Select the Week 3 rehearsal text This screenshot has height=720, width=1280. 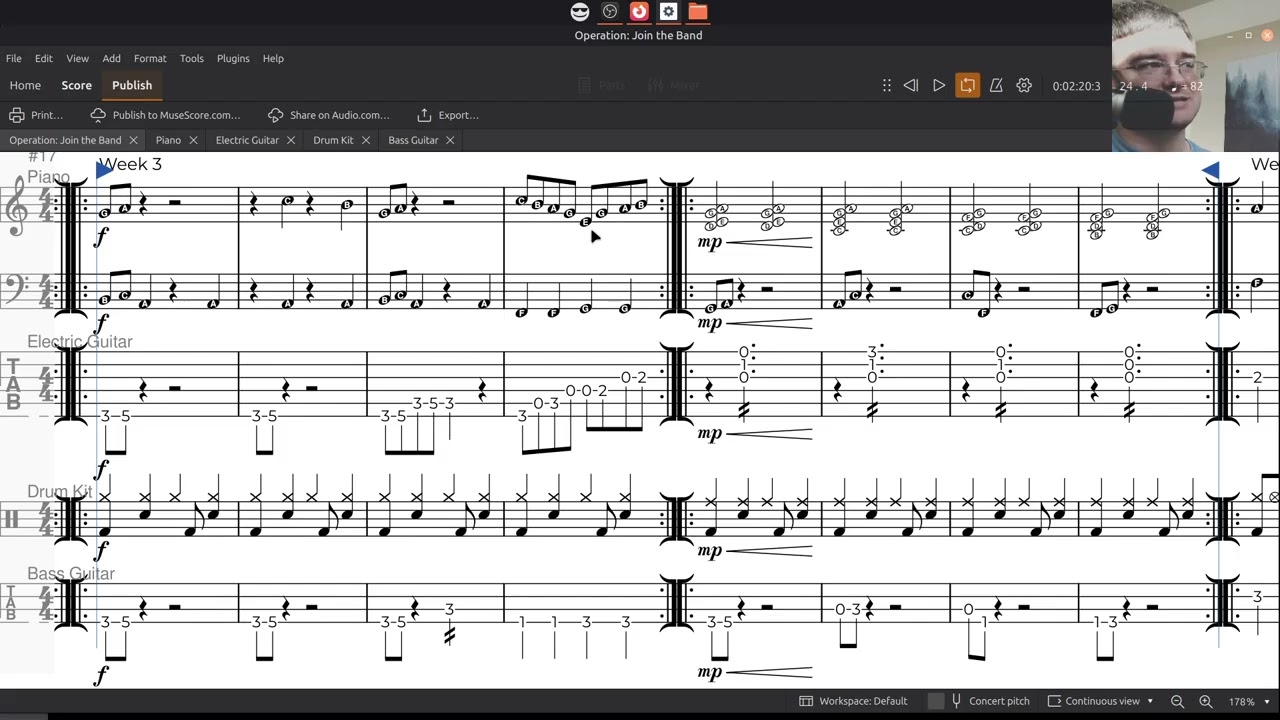[x=130, y=164]
